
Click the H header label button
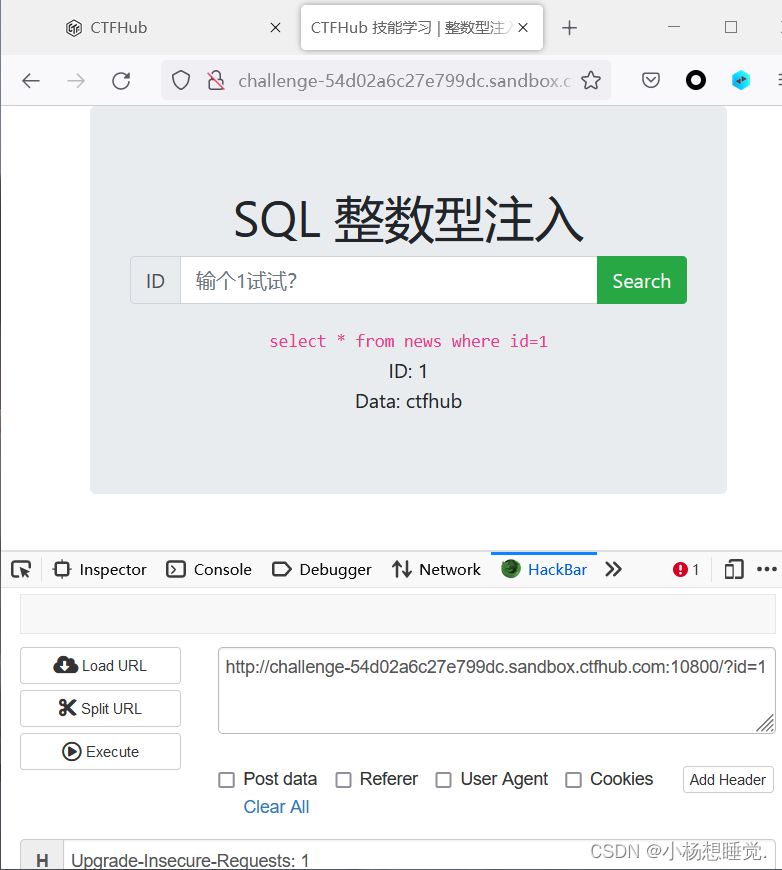click(42, 857)
